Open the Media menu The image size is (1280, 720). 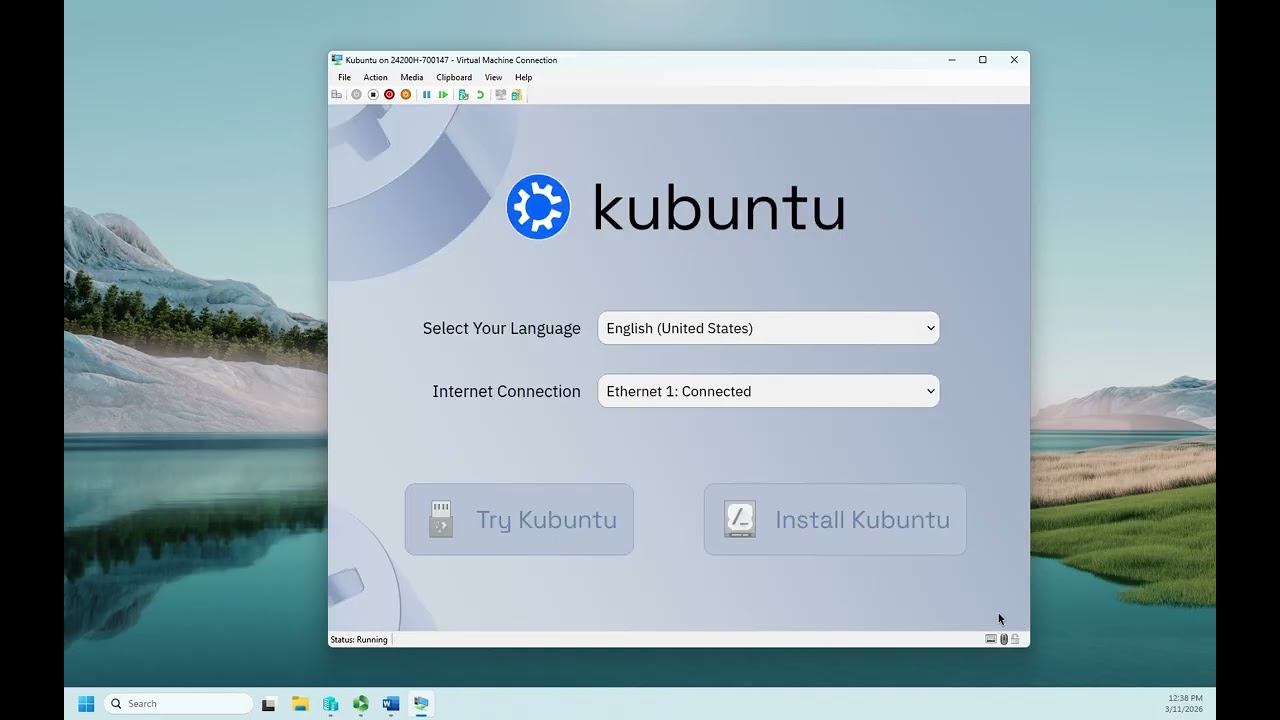click(x=411, y=77)
